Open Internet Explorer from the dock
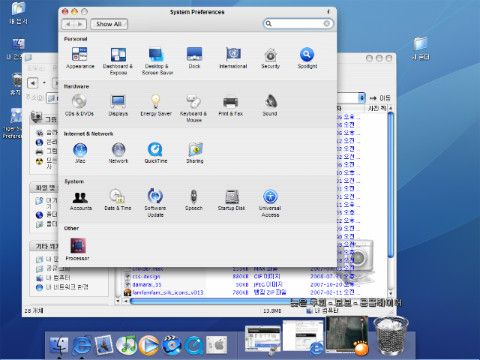 click(x=82, y=345)
